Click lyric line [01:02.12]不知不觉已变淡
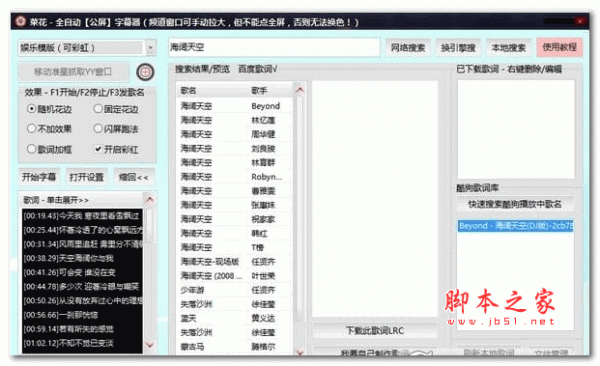600x366 pixels. [82, 343]
